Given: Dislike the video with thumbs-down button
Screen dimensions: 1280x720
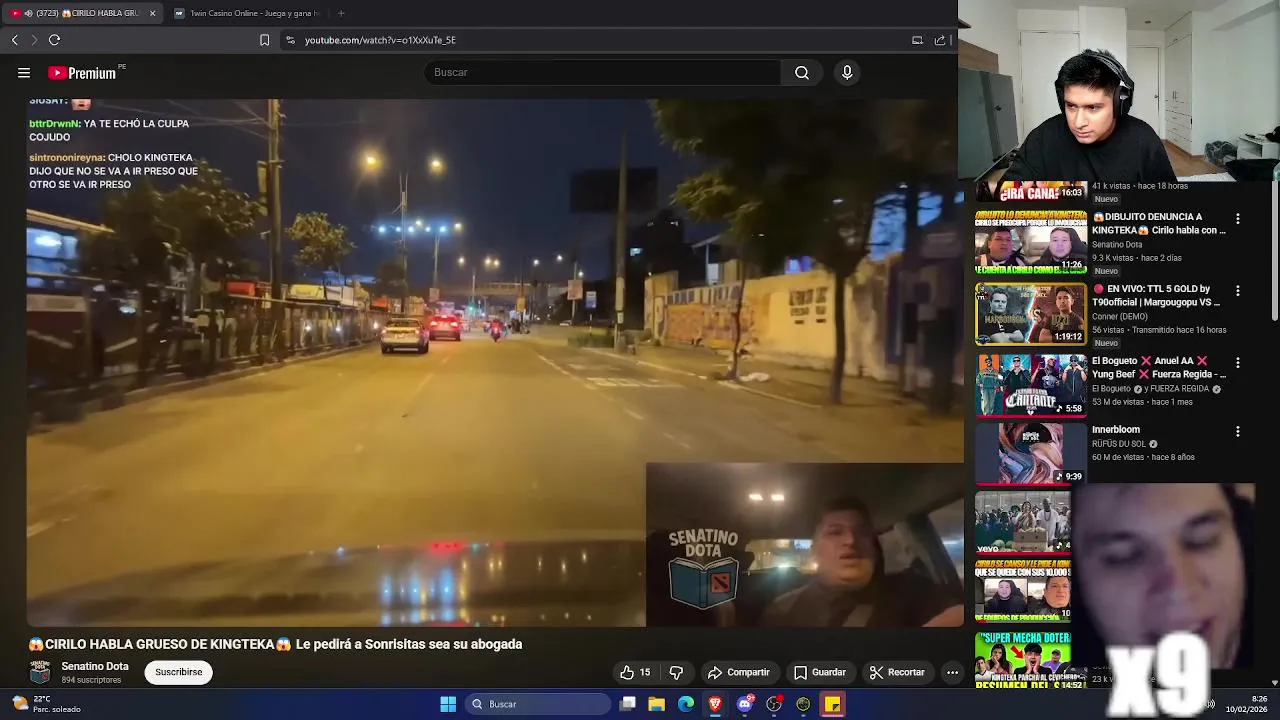Looking at the screenshot, I should (x=676, y=672).
